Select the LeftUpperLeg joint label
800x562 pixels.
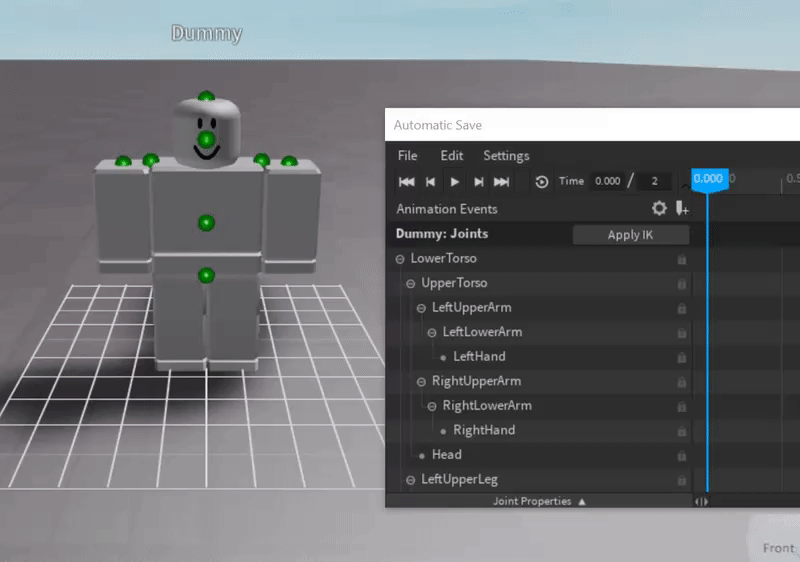[459, 479]
